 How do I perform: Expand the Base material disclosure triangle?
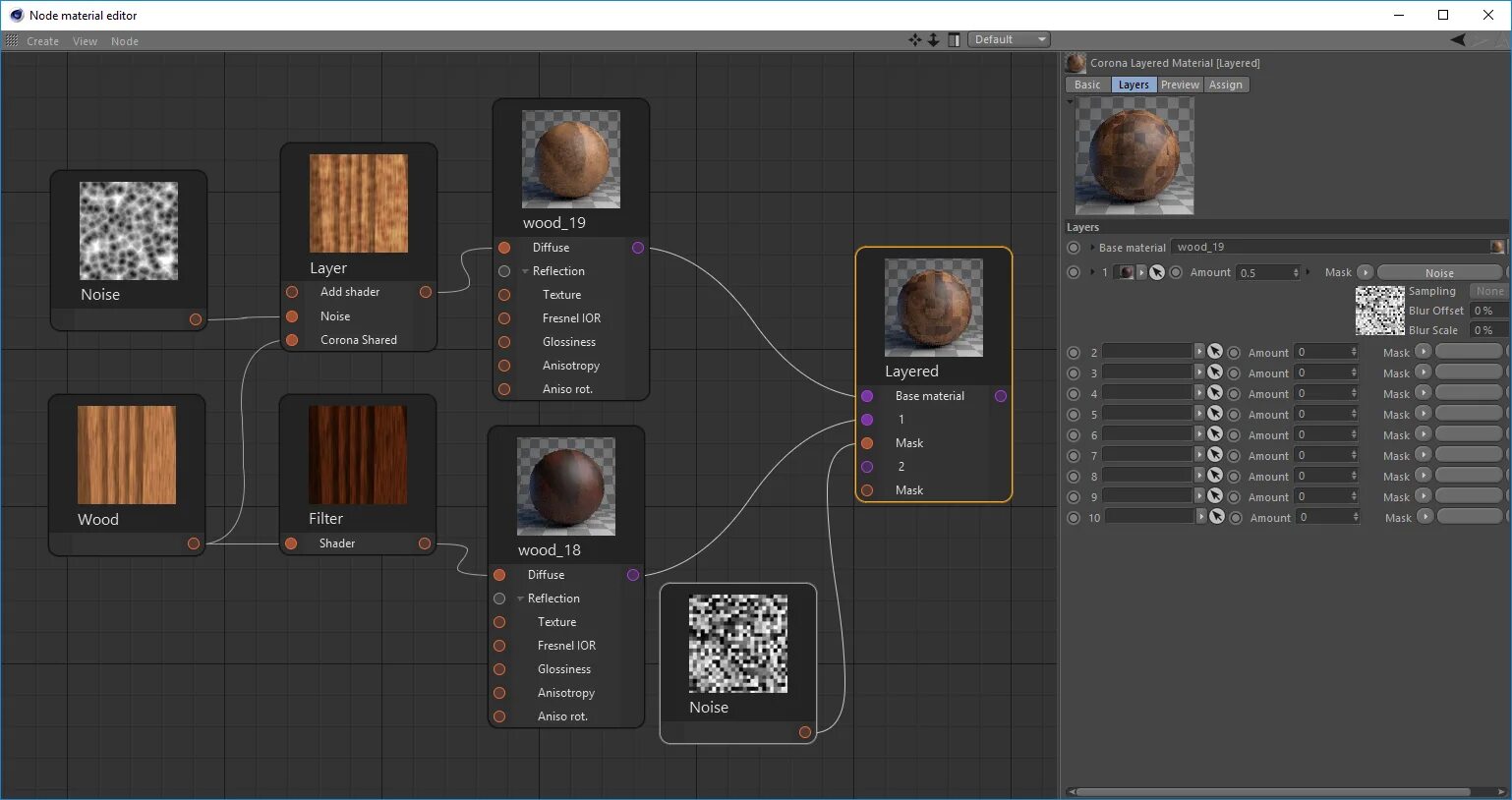pyautogui.click(x=1092, y=248)
